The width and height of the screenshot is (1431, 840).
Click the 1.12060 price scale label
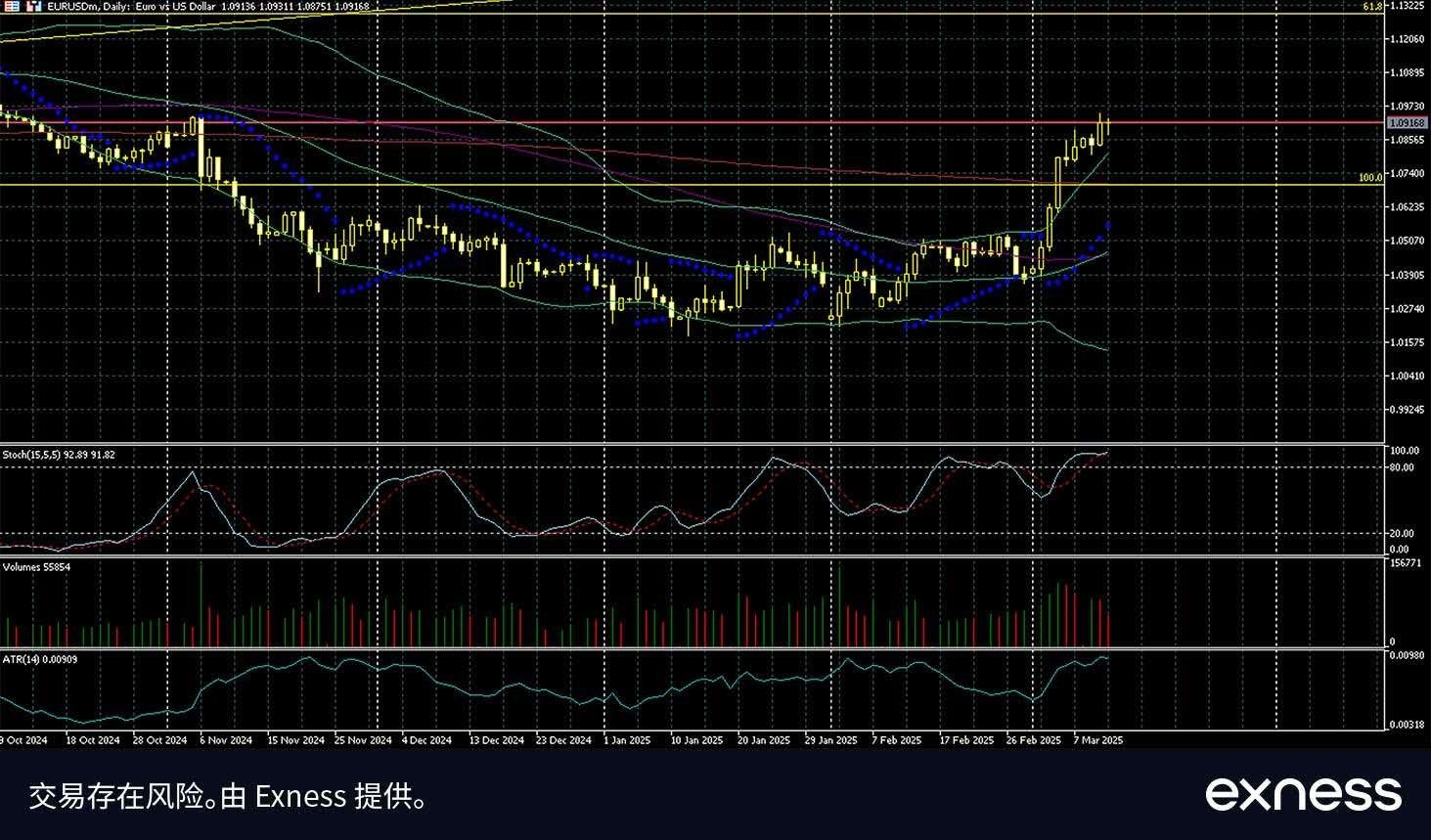click(x=1408, y=39)
